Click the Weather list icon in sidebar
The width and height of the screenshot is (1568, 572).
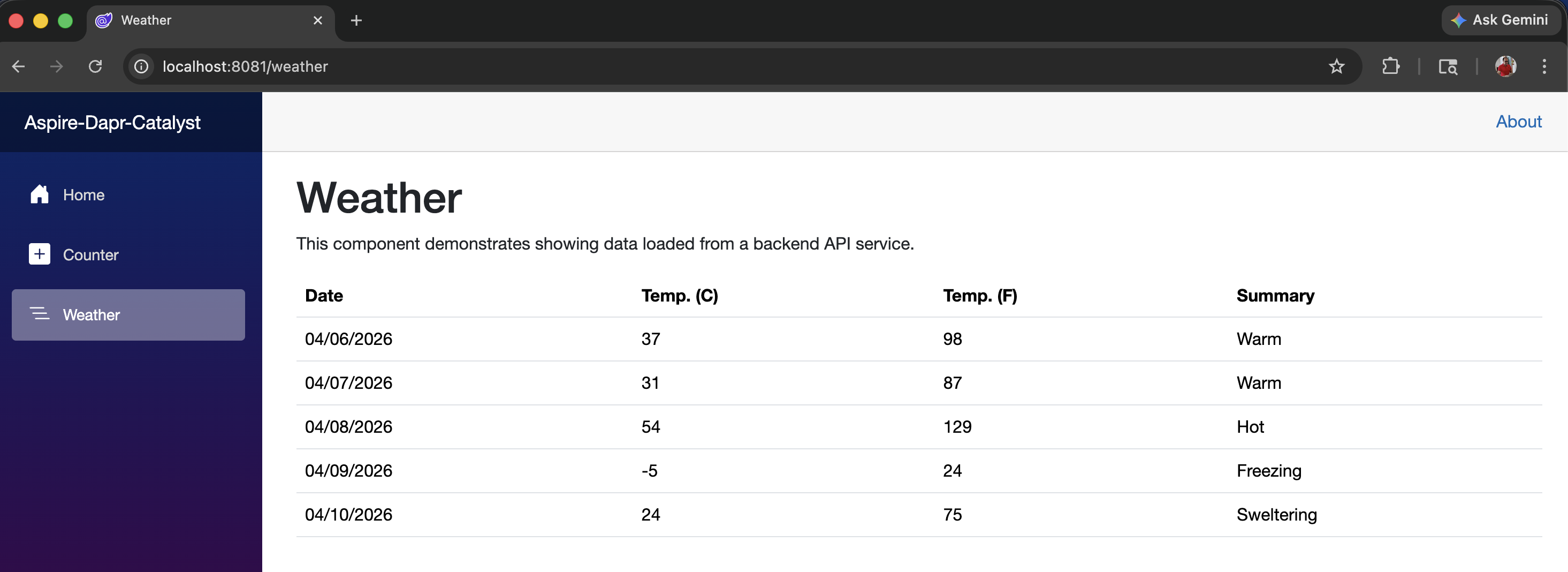click(x=40, y=314)
